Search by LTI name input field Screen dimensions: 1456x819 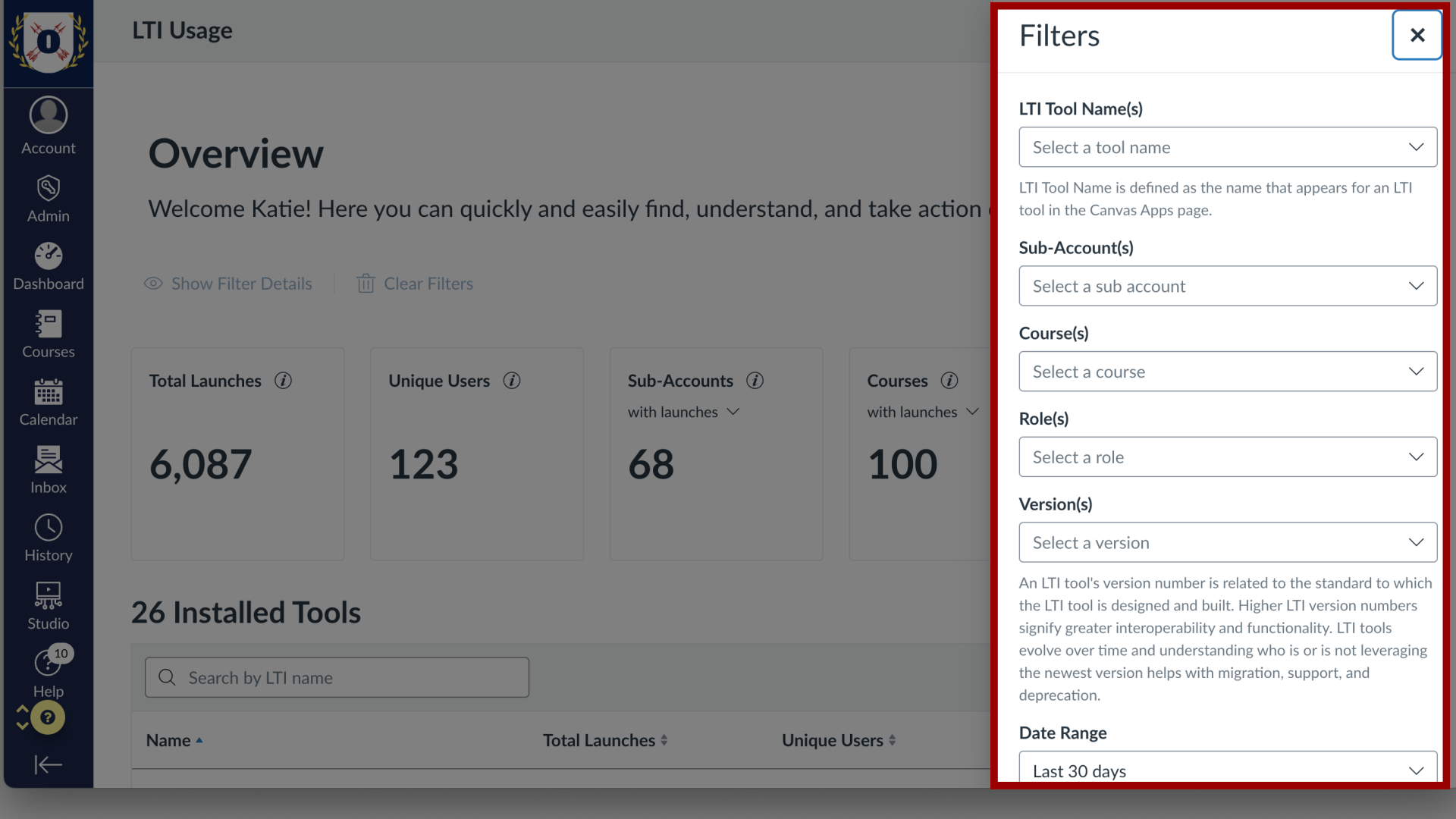(336, 677)
